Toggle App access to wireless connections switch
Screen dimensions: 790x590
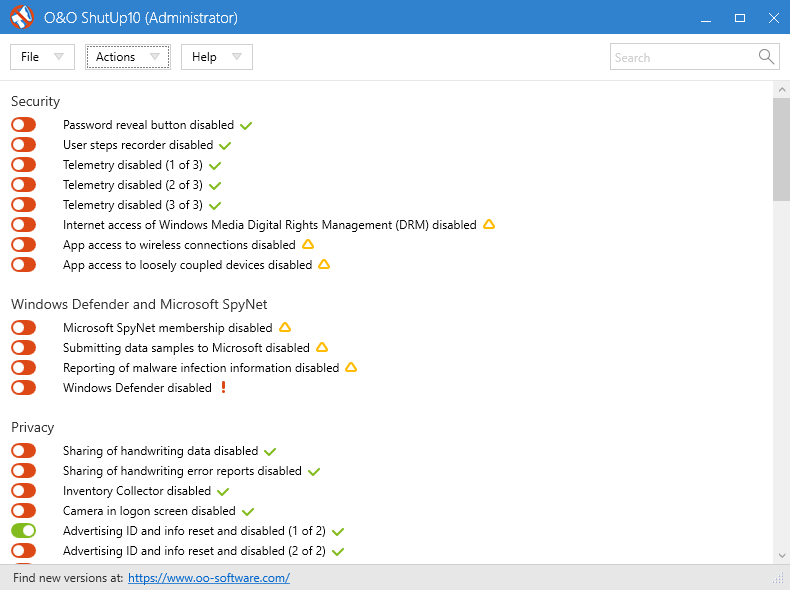point(24,245)
